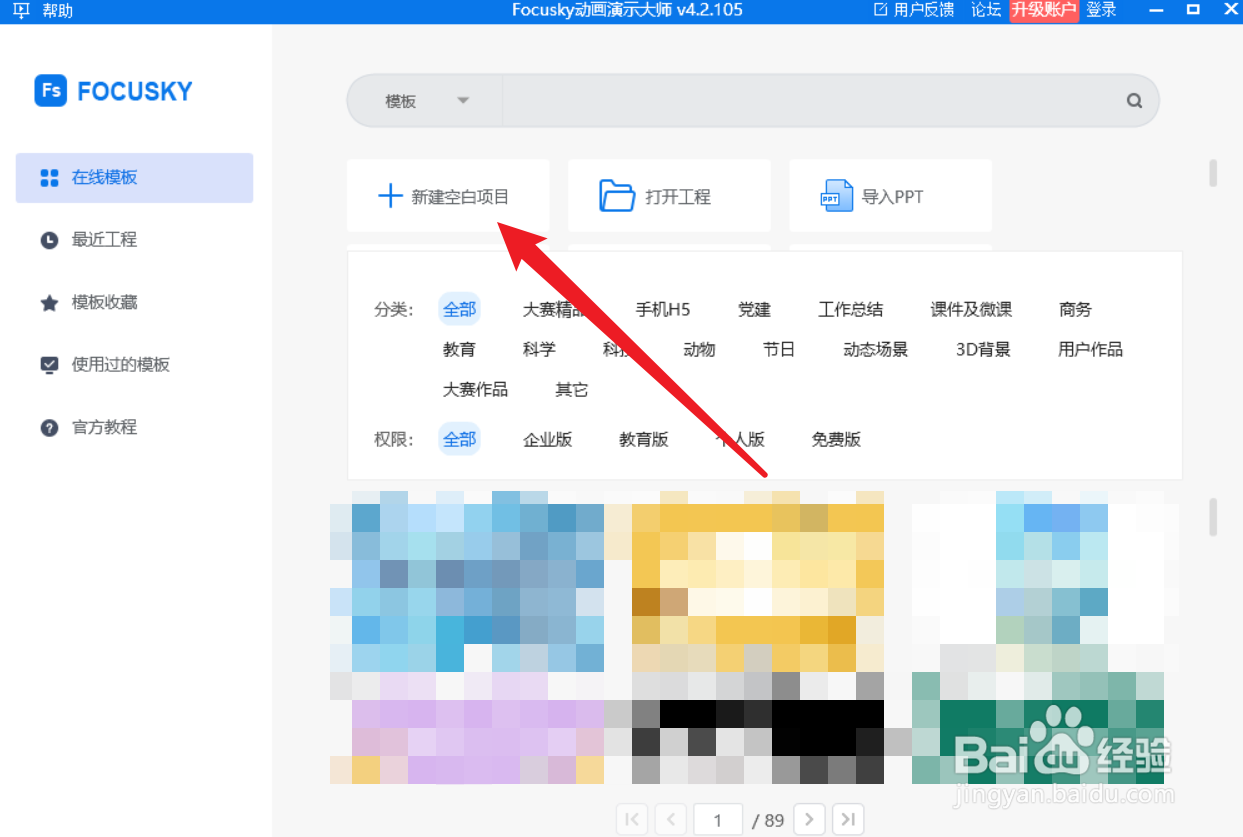
Task: Filter by 动物 category
Action: (699, 350)
